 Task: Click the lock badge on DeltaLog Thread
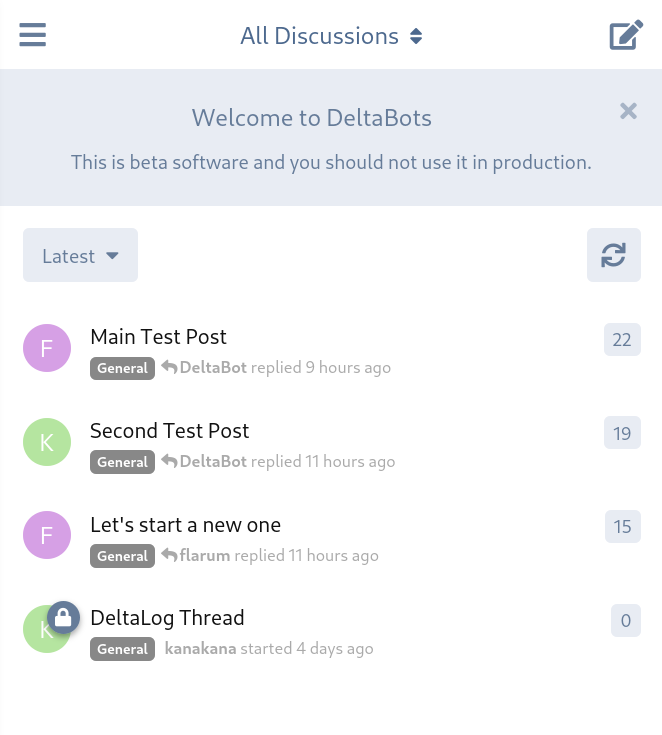pyautogui.click(x=63, y=617)
